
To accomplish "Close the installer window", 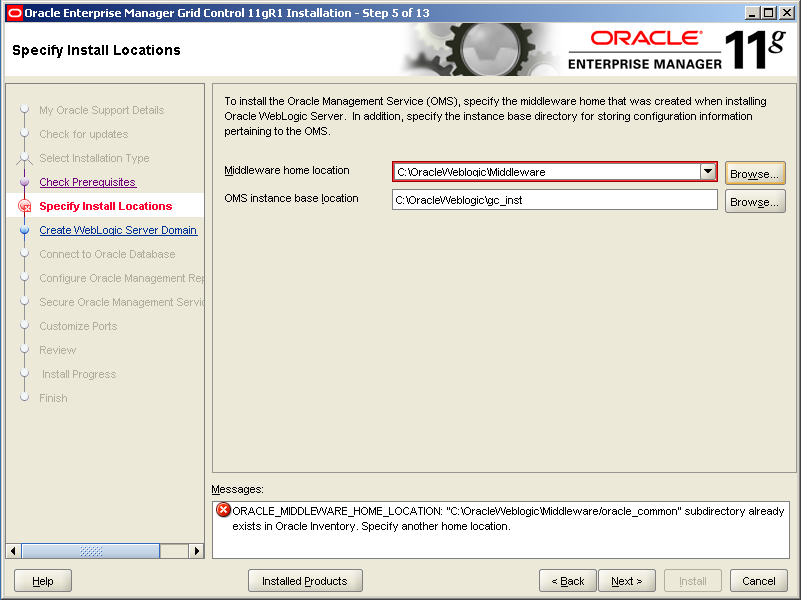I will [786, 13].
